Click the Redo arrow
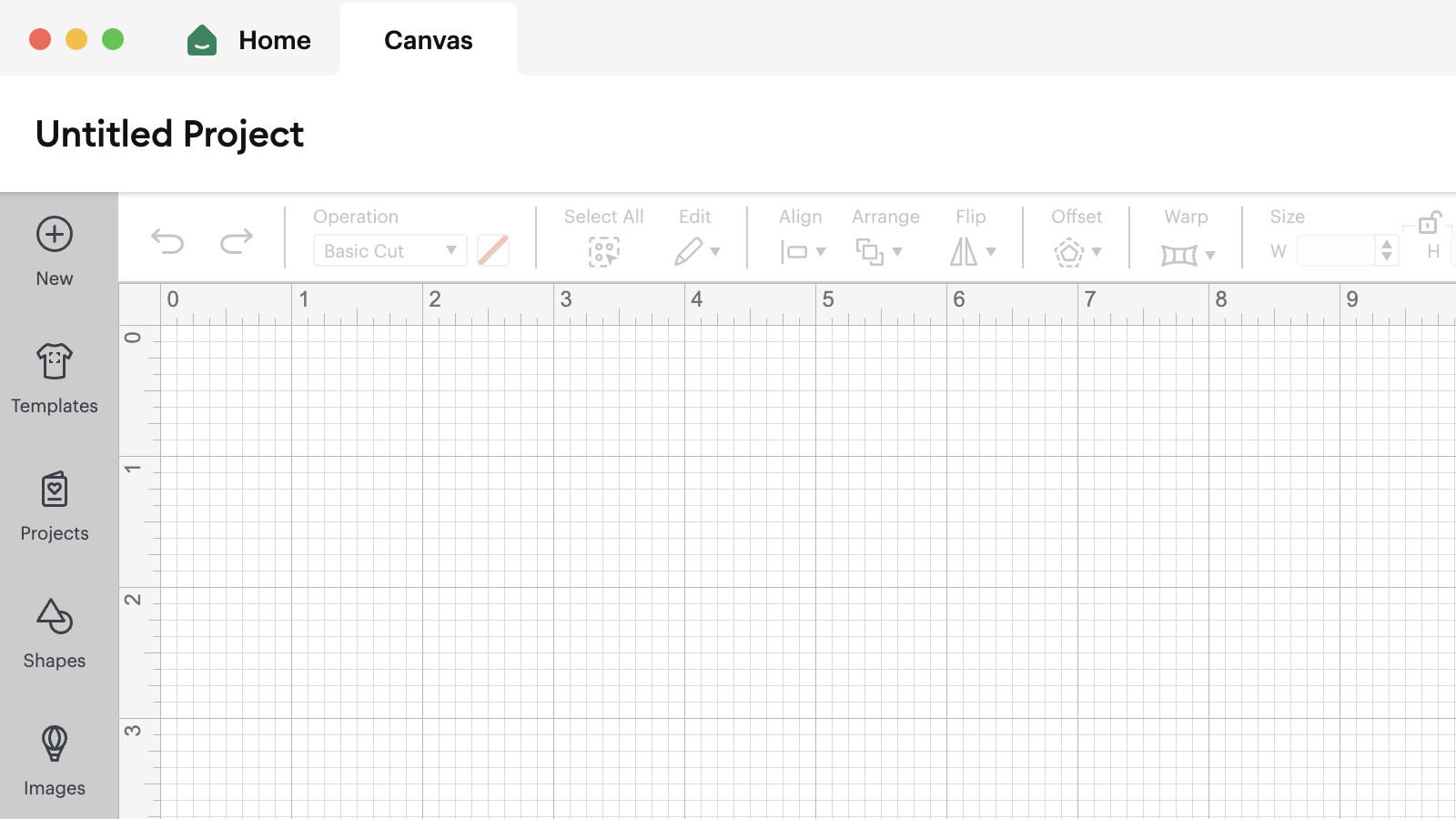Image resolution: width=1456 pixels, height=819 pixels. 237,241
